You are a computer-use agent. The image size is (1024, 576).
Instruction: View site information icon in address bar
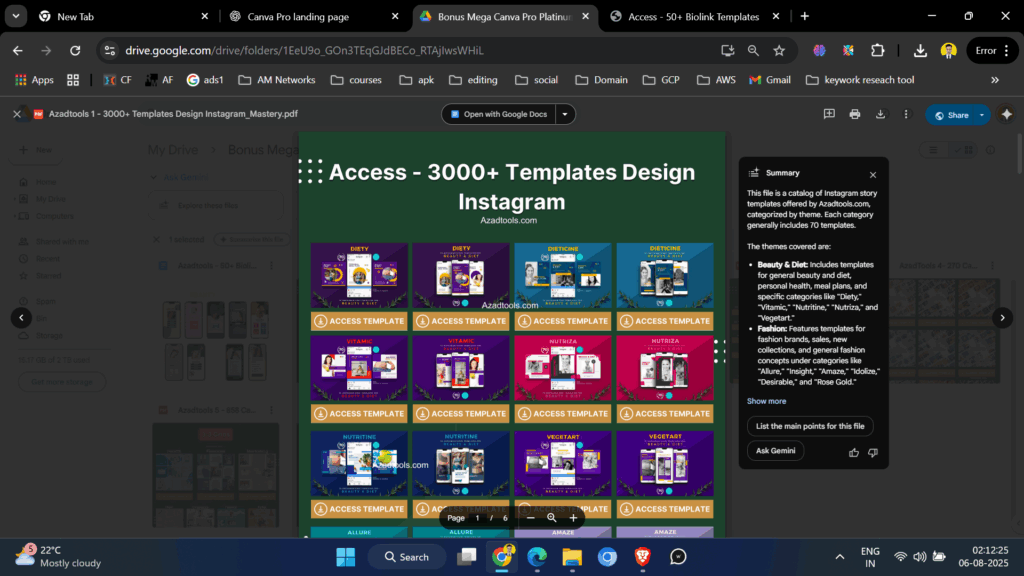[x=110, y=50]
